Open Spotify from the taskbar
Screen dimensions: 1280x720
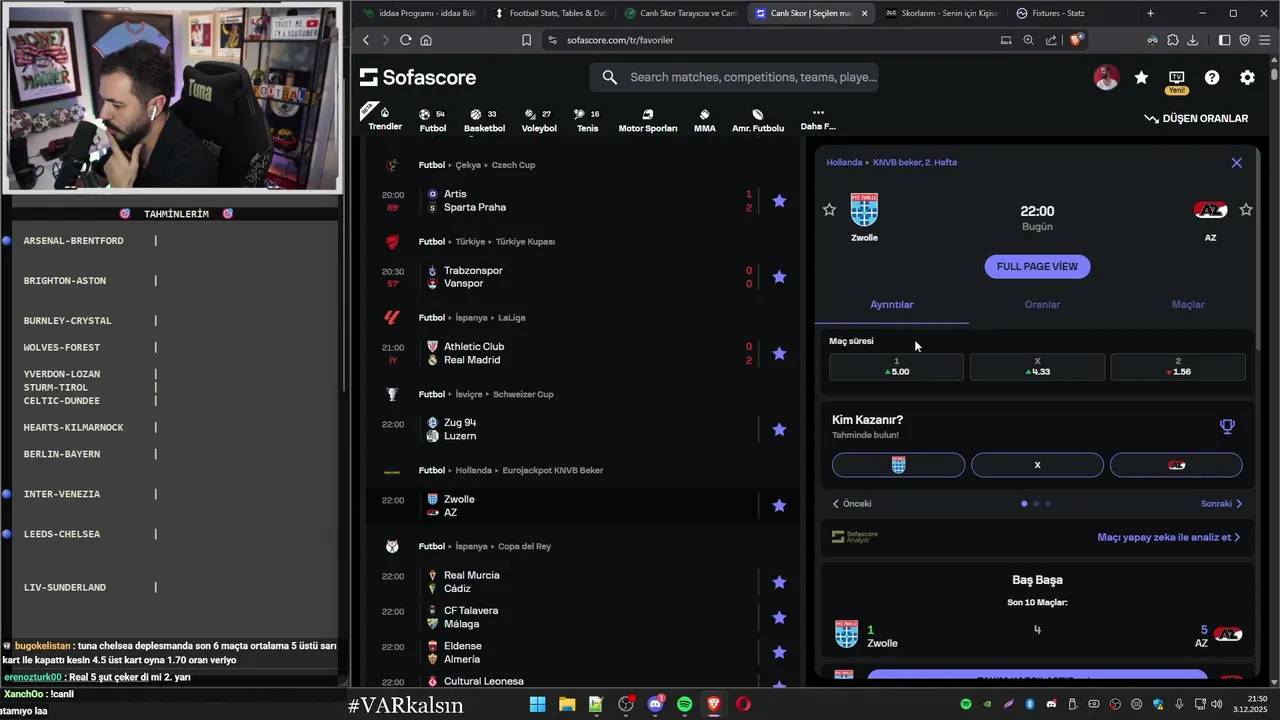coord(685,704)
